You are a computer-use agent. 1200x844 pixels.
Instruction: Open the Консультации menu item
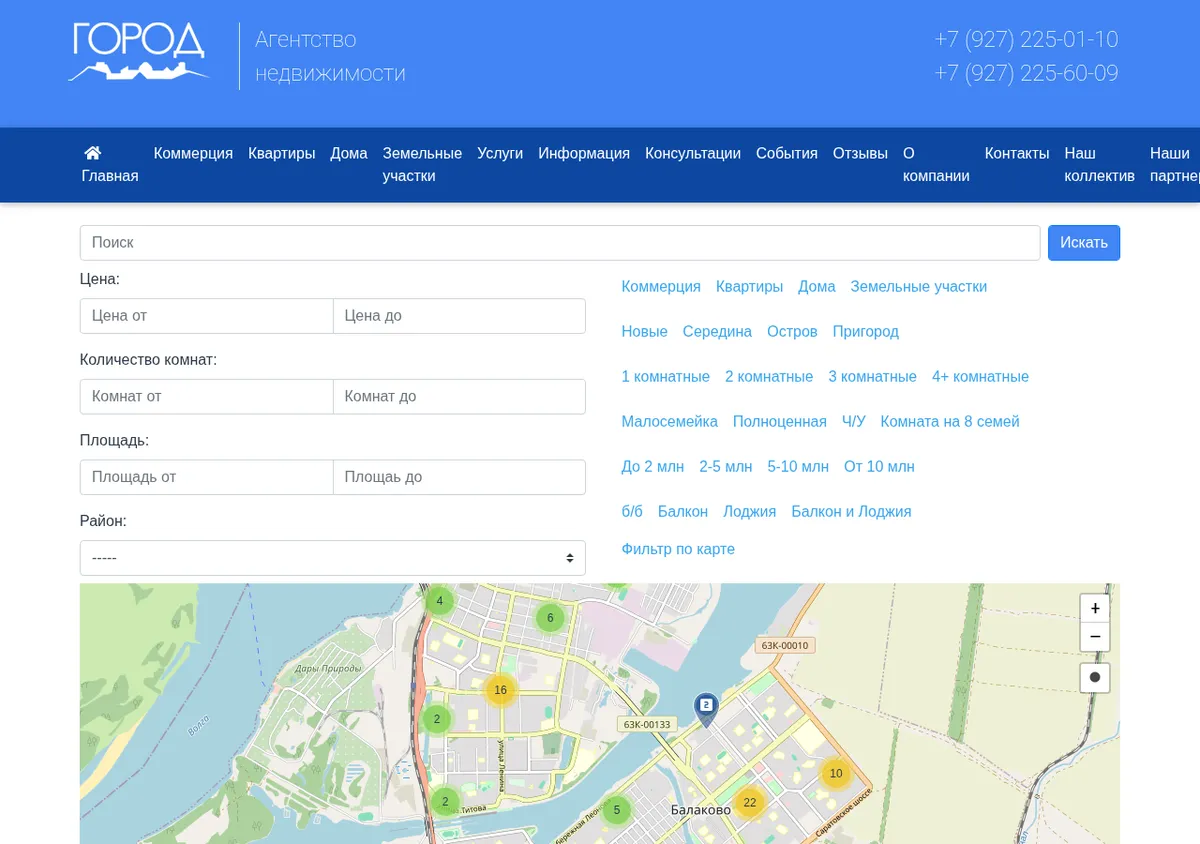(693, 153)
